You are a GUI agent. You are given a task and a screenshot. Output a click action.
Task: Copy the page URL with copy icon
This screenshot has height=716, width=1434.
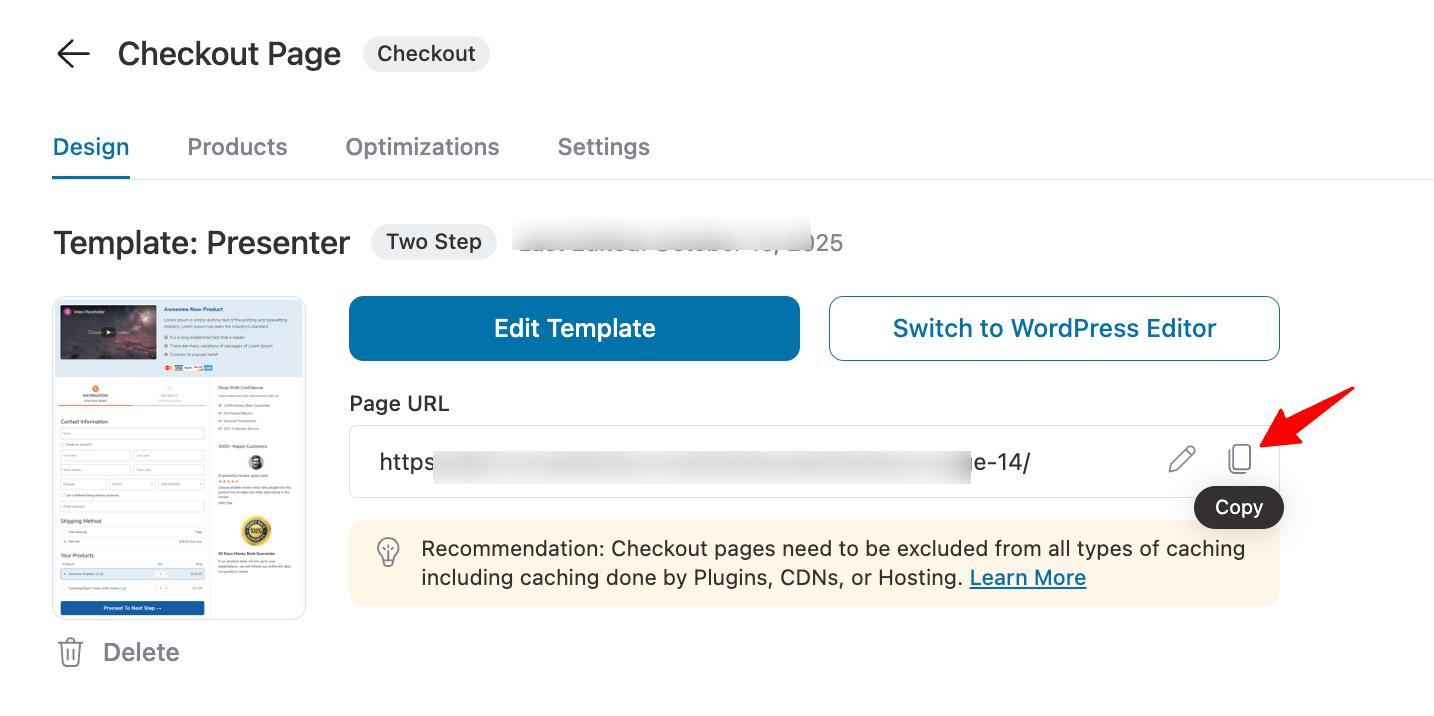coord(1240,460)
